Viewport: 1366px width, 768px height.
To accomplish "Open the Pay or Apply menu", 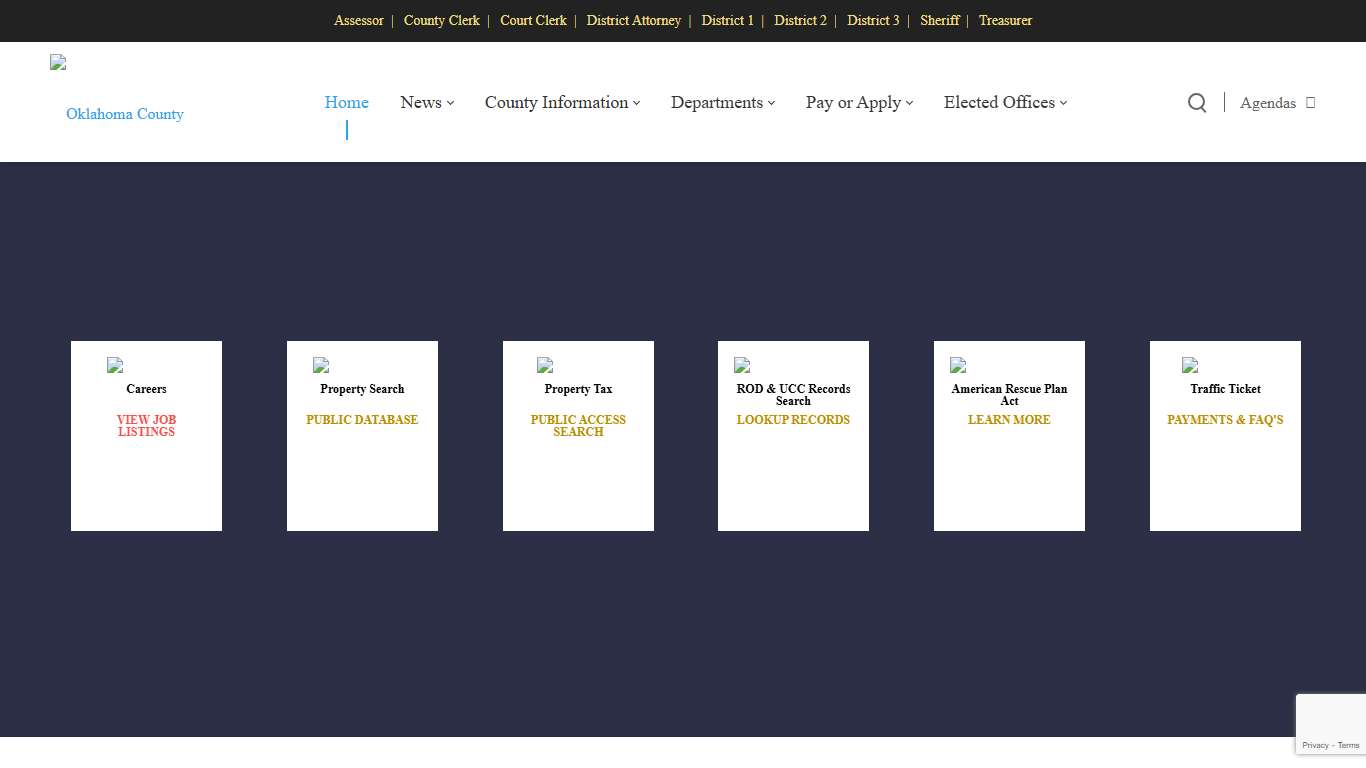I will pos(859,103).
